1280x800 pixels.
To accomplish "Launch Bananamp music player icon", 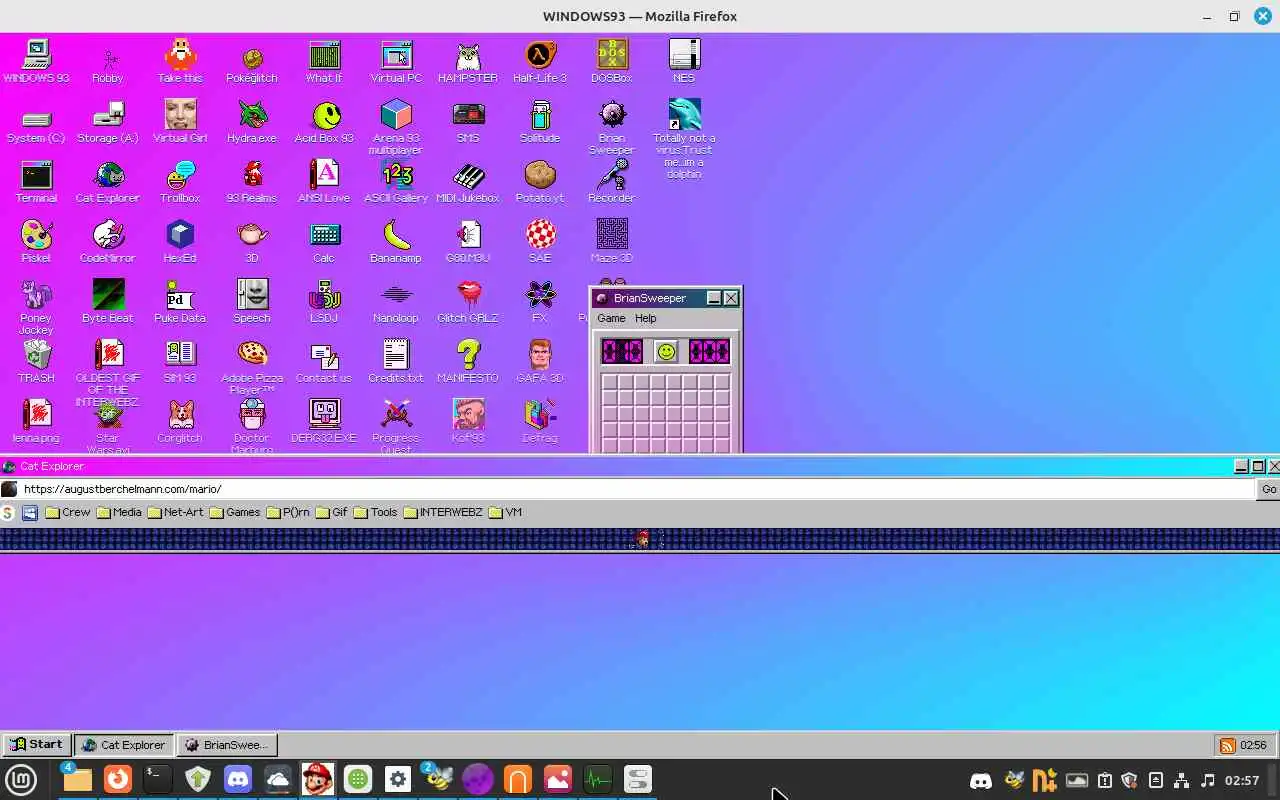I will 396,241.
